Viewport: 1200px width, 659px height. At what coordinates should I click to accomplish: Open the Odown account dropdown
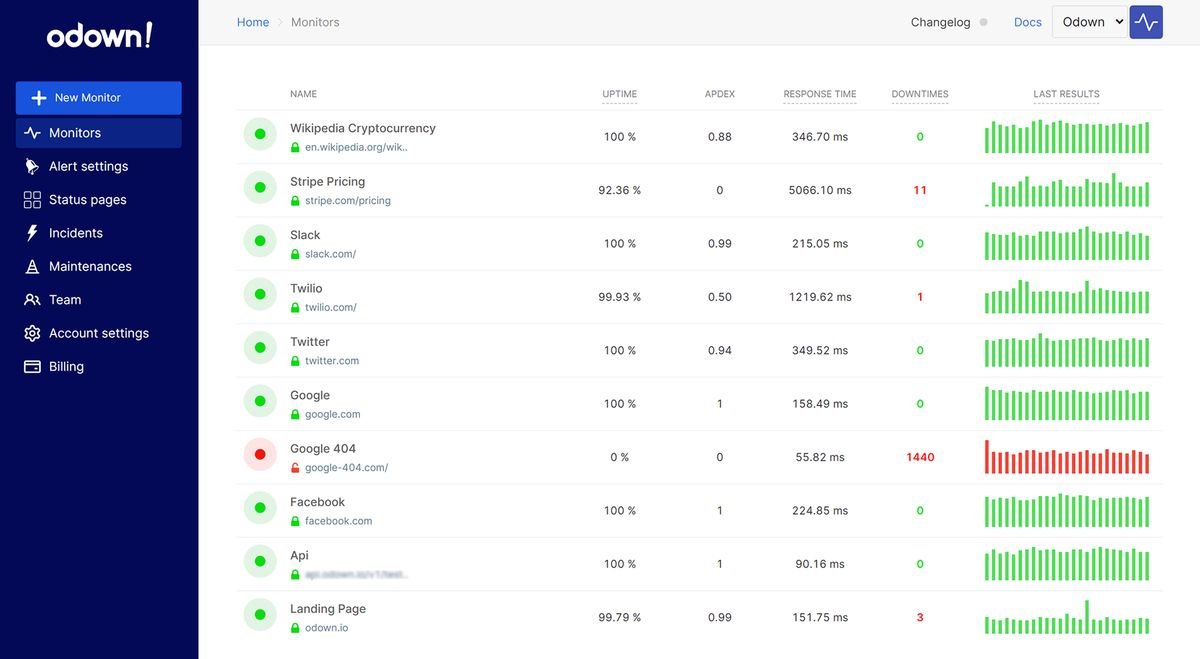coord(1090,22)
